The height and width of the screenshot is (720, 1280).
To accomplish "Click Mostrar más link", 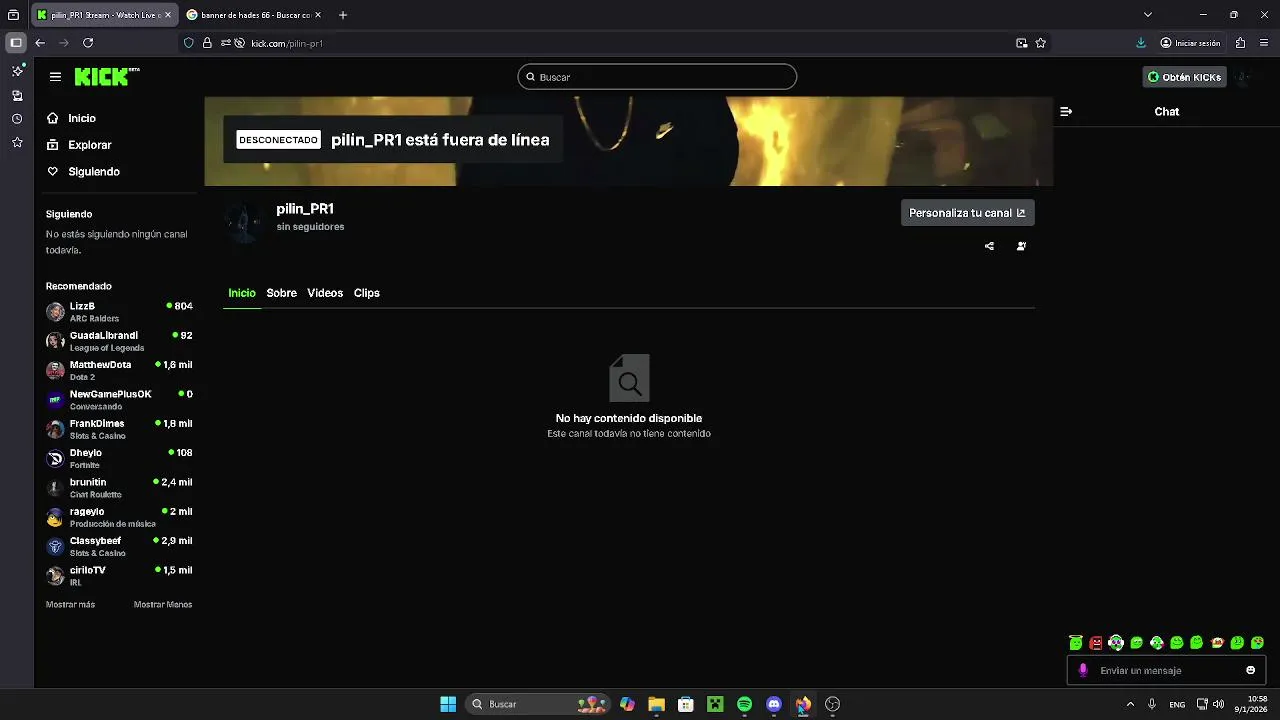I will click(x=70, y=604).
